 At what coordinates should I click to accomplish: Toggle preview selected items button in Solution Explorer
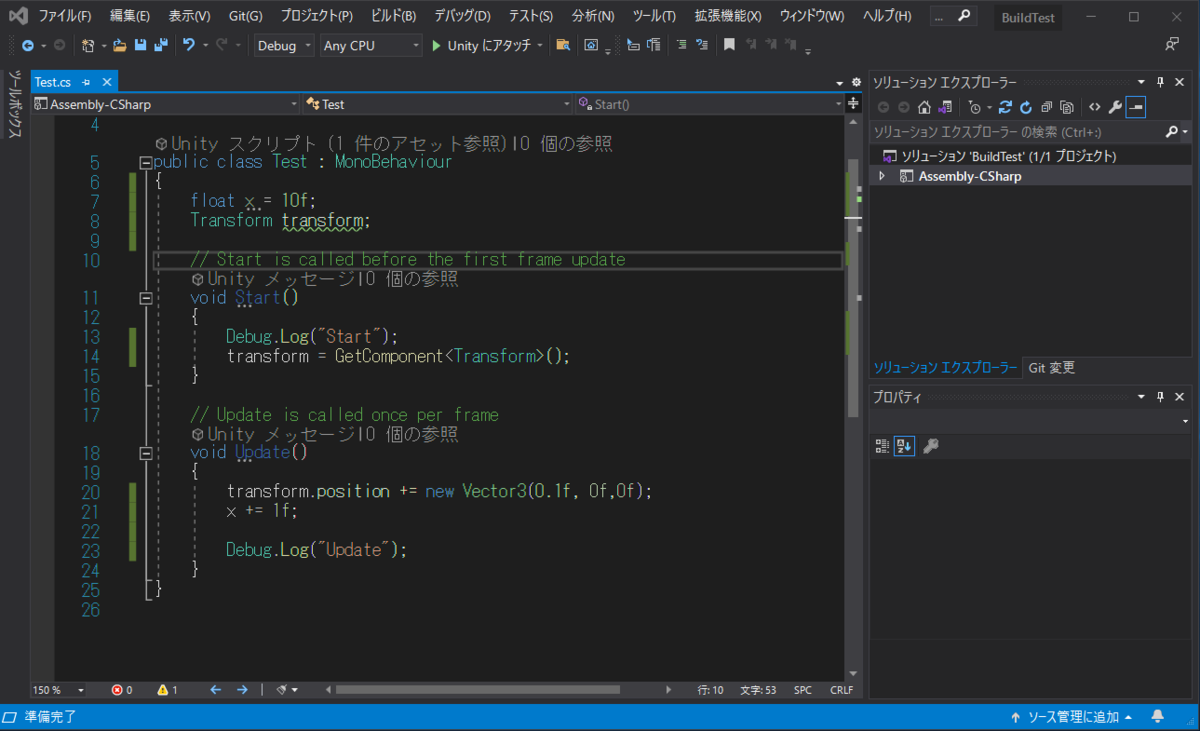[x=1136, y=107]
